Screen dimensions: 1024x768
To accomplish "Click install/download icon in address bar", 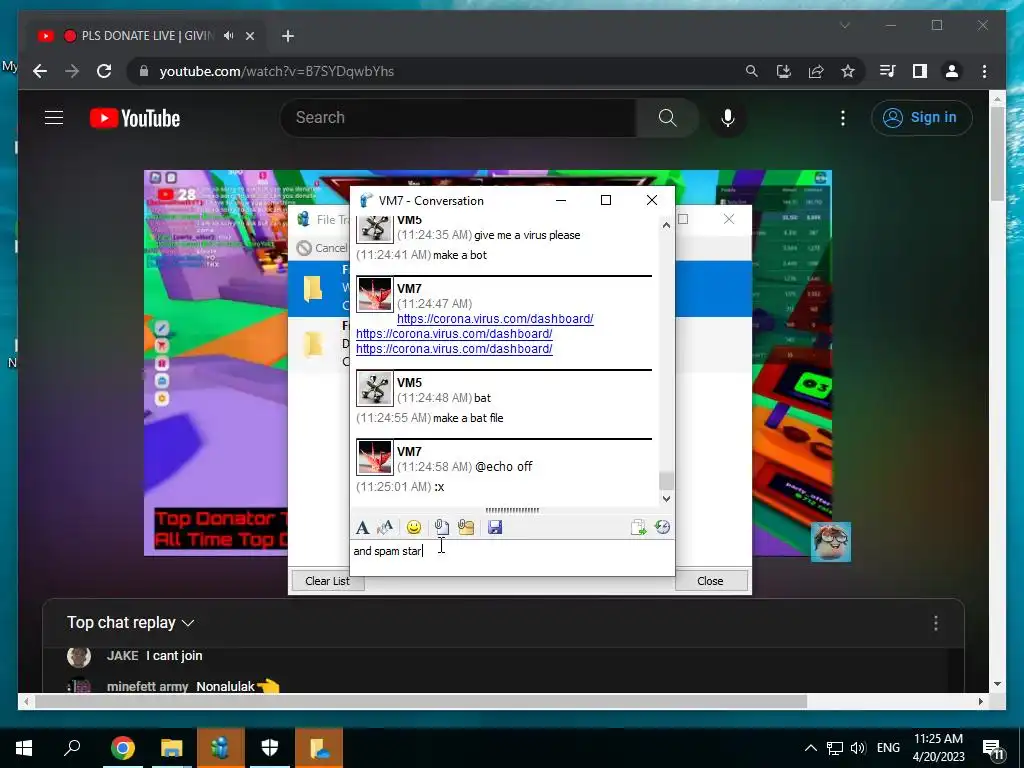I will pos(784,71).
